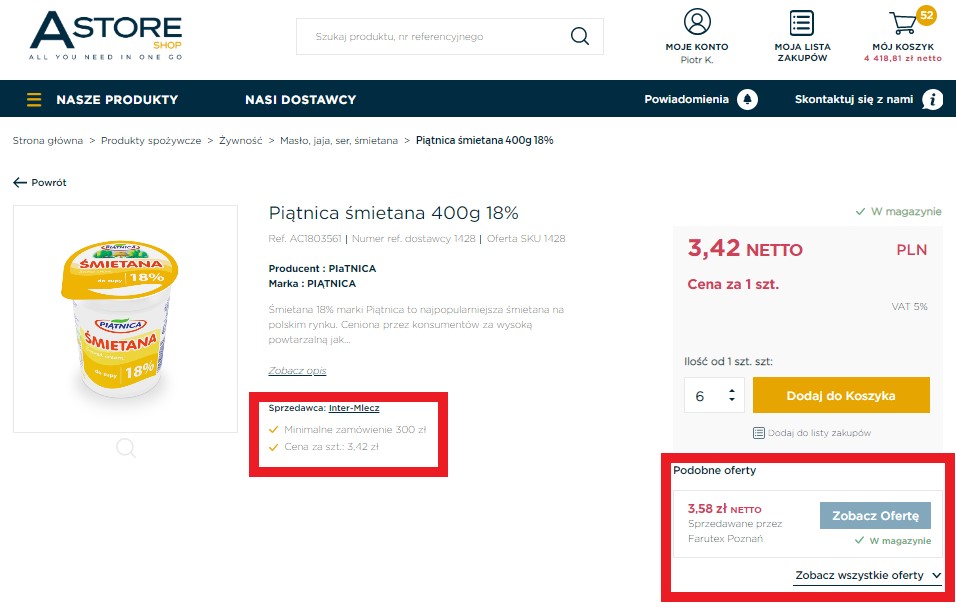956x607 pixels.
Task: Click the info icon next to Skontaktuj się z nami
Action: click(932, 99)
